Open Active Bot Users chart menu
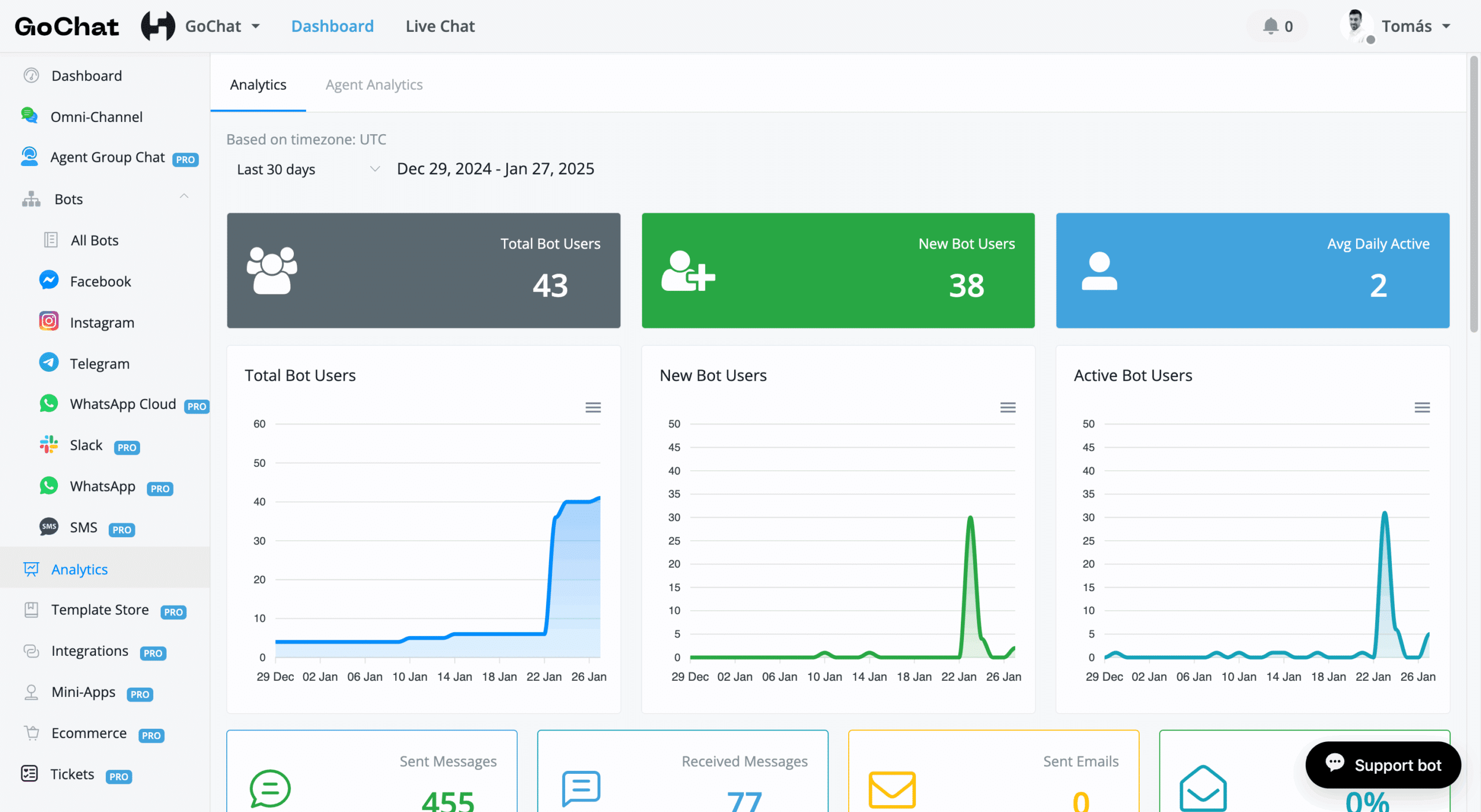Screen dimensions: 1481x812 [x=1421, y=408]
